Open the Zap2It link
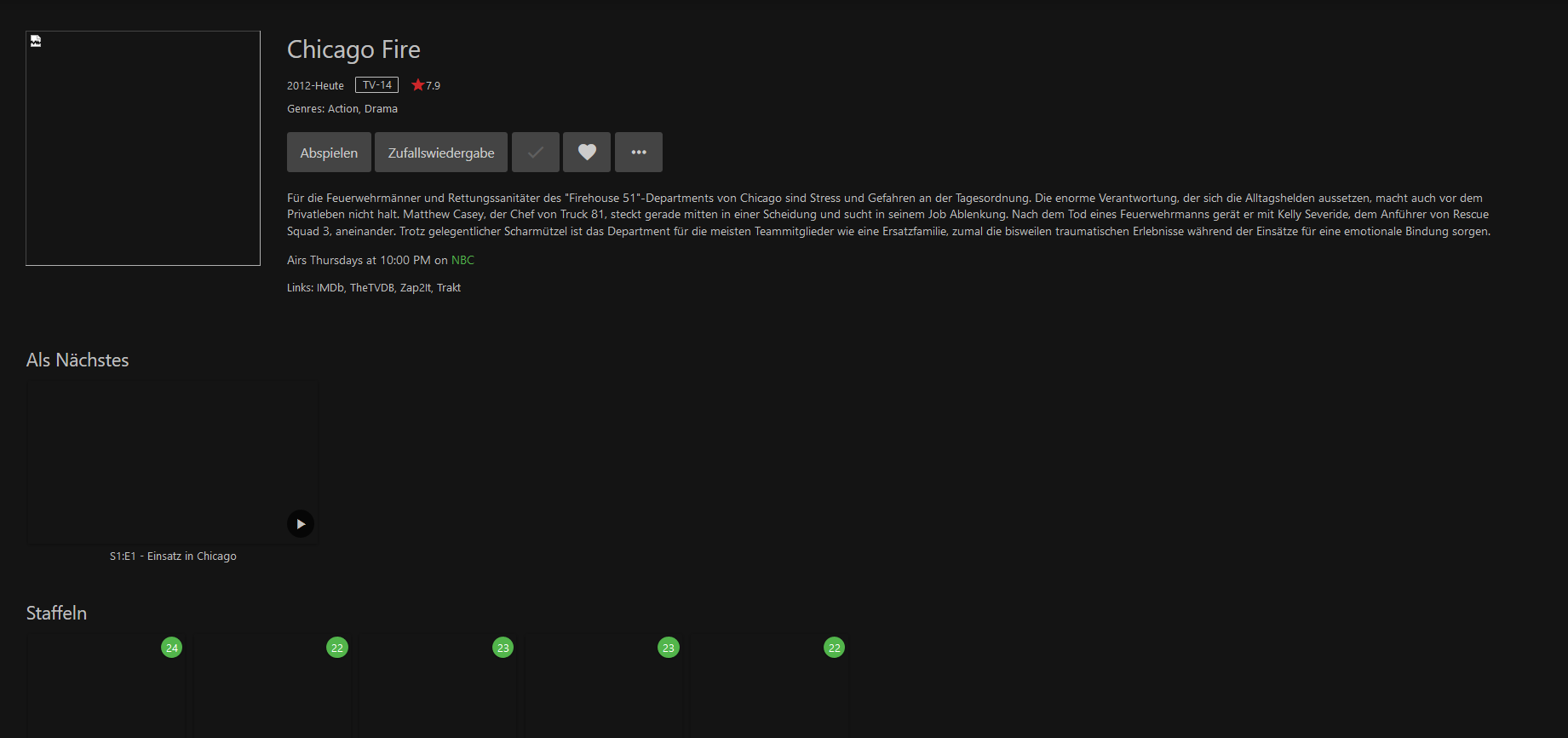This screenshot has width=1568, height=738. pos(416,288)
